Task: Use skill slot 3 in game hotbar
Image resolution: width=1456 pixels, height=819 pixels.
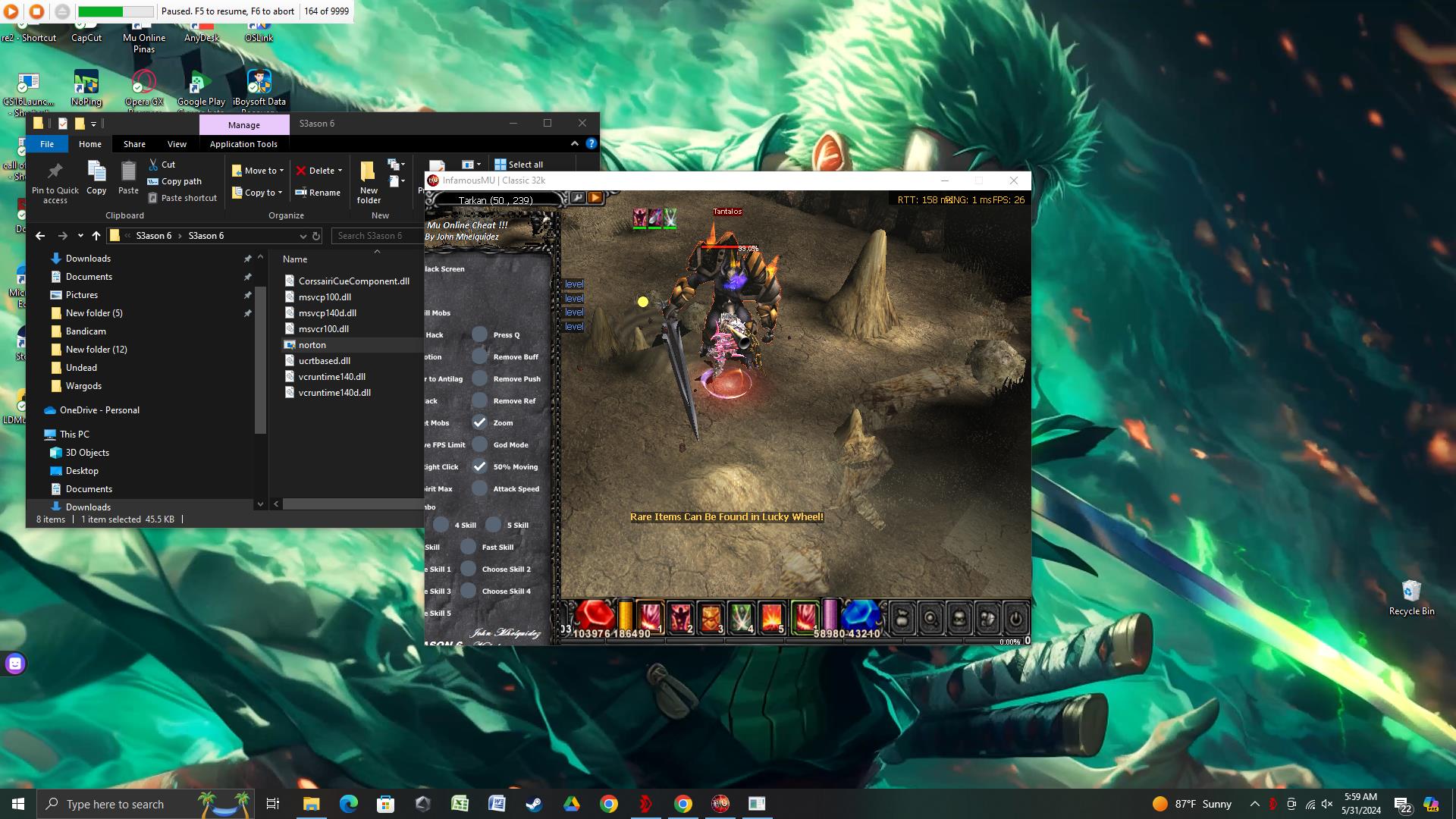Action: click(x=711, y=617)
